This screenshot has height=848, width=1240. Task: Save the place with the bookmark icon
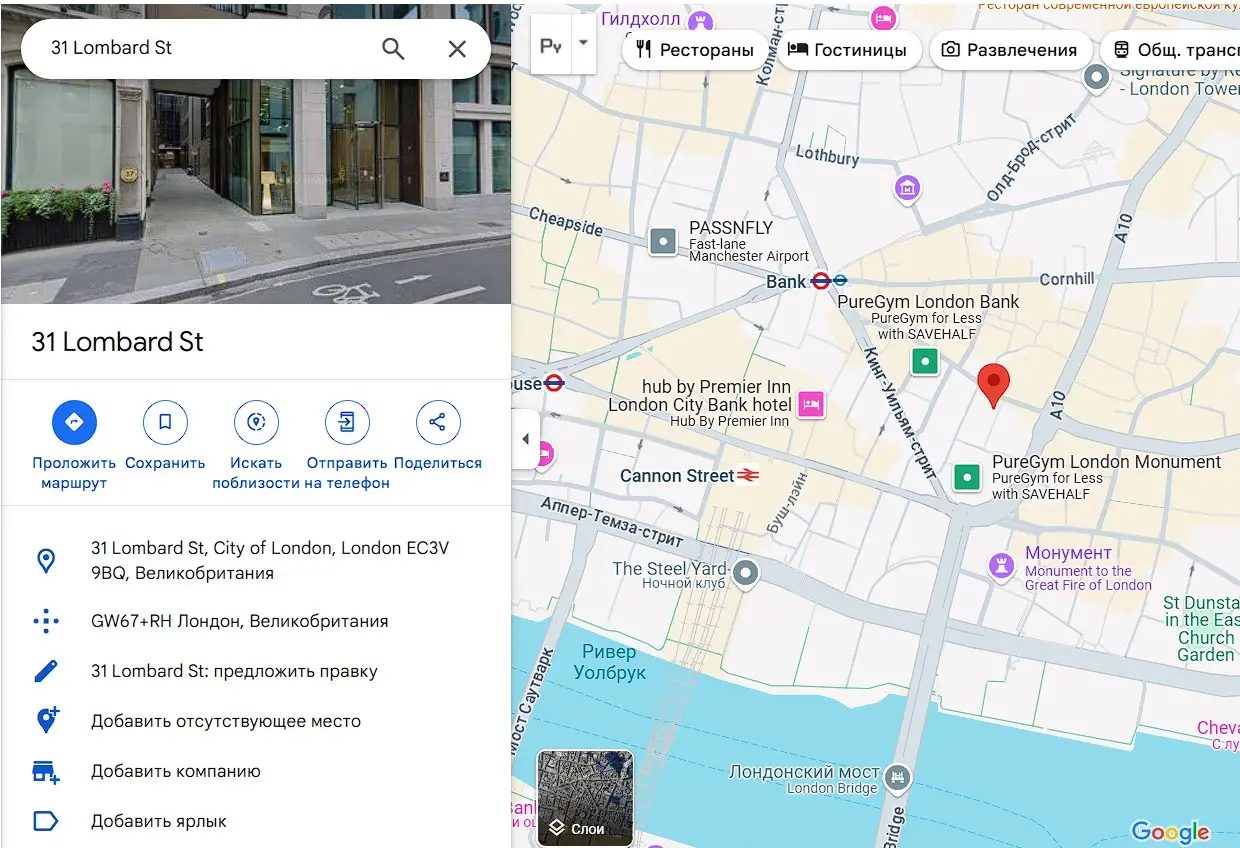point(165,423)
